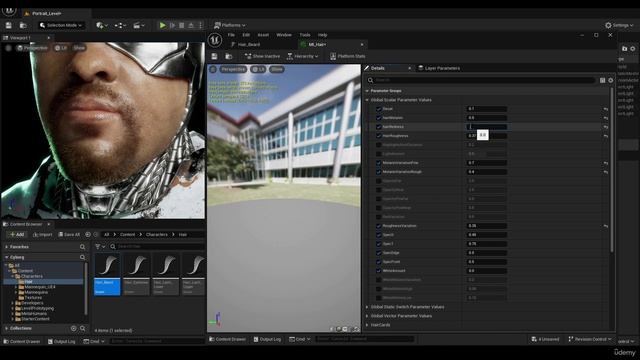Uncheck the SpecEdge parameter checkbox
The height and width of the screenshot is (360, 640).
coord(378,253)
